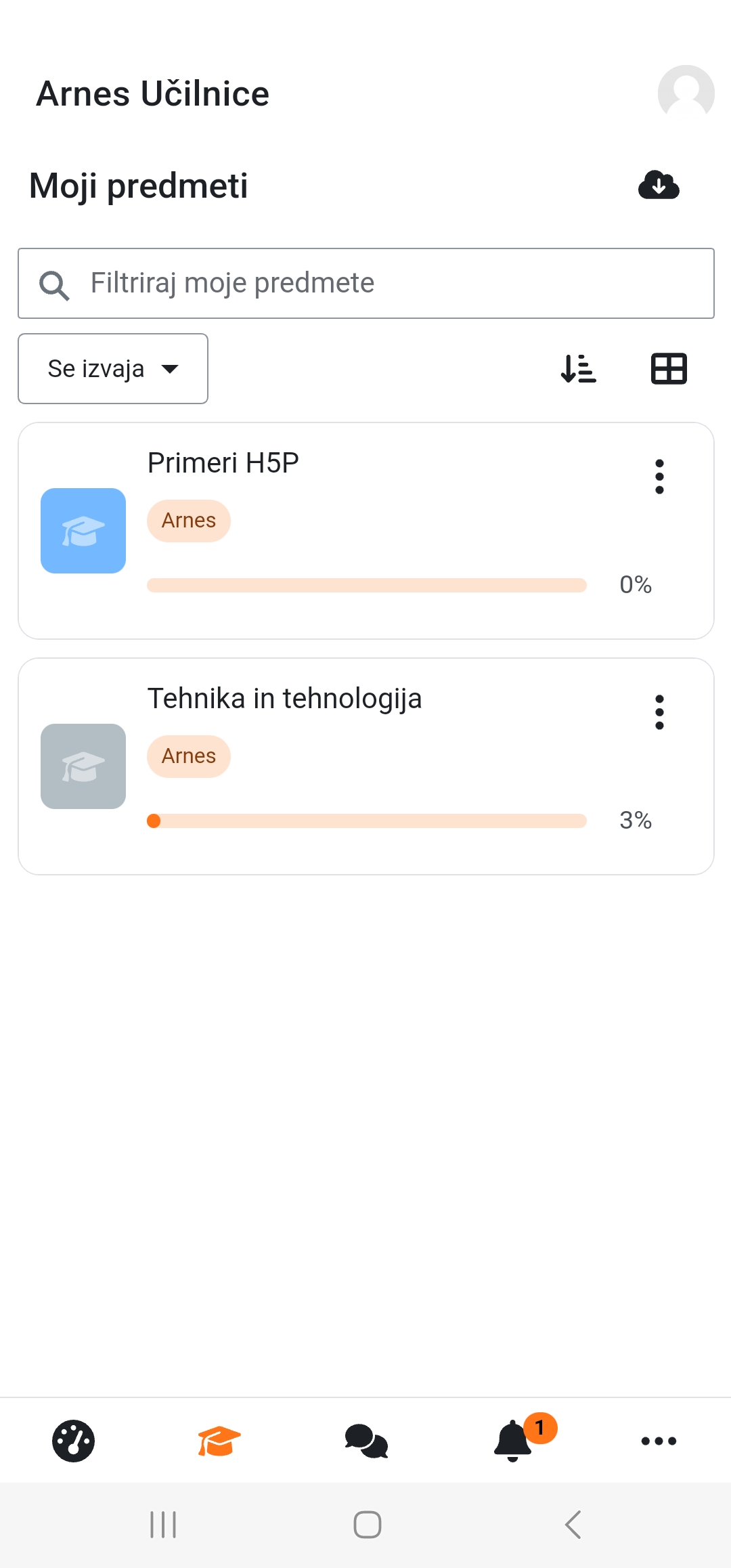
Task: Open the messages chat bubbles icon
Action: point(366,1441)
